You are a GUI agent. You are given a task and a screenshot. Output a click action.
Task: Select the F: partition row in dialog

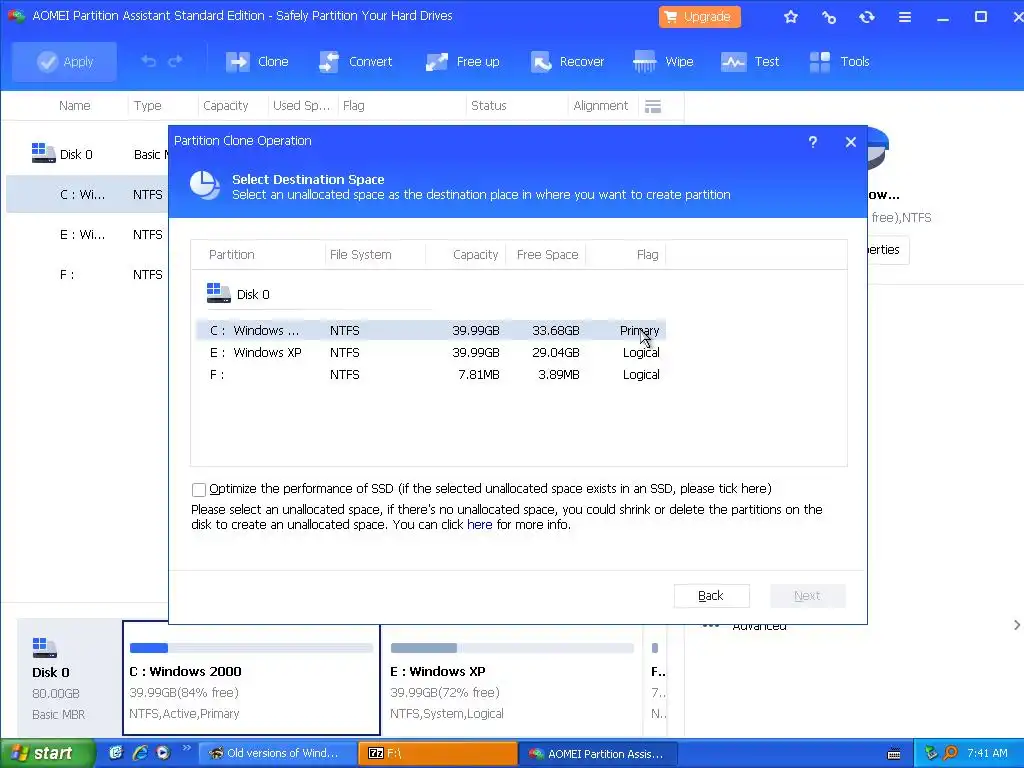[x=430, y=375]
